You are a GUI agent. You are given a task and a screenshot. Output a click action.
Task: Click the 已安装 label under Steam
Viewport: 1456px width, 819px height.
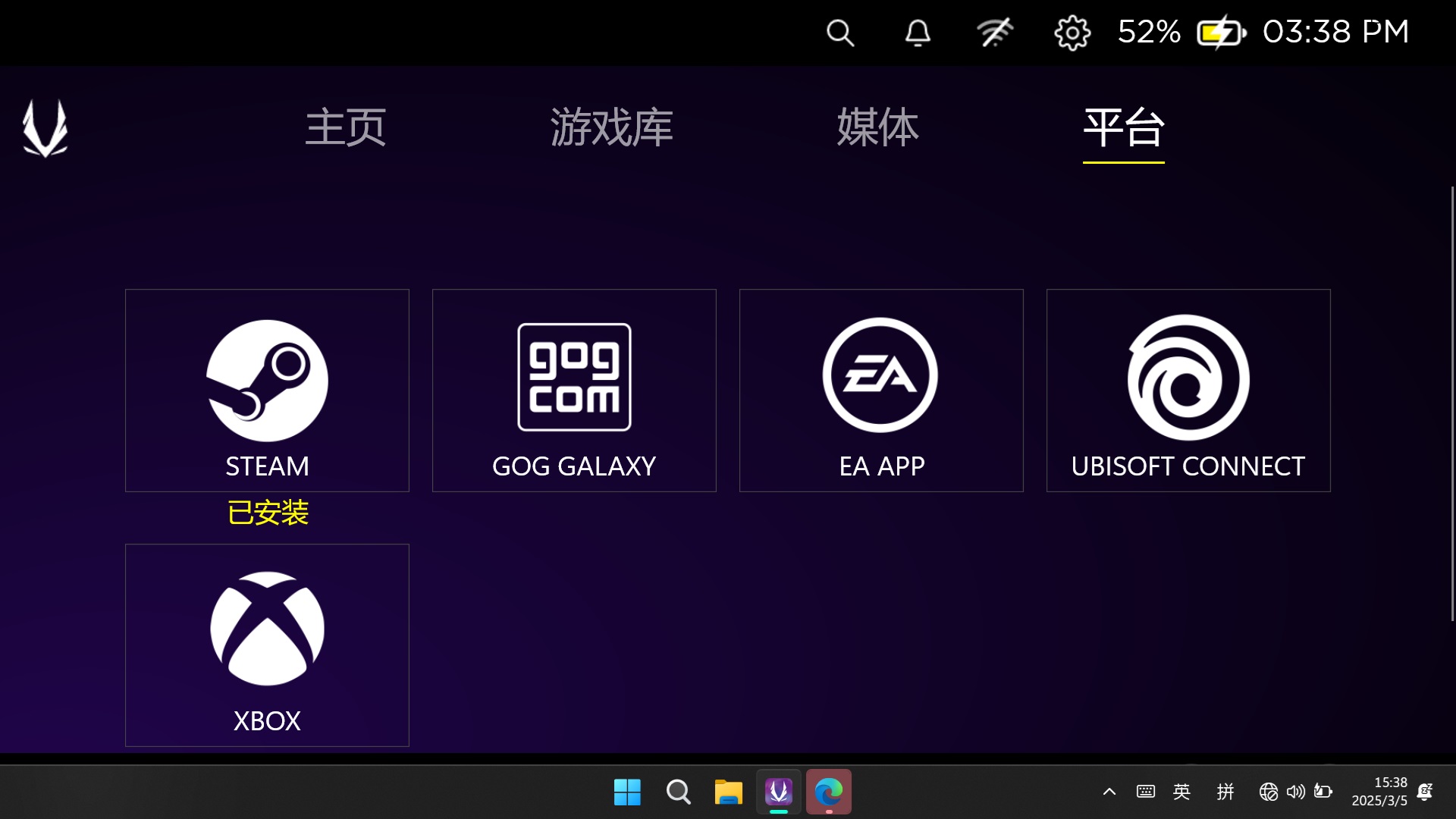[268, 513]
